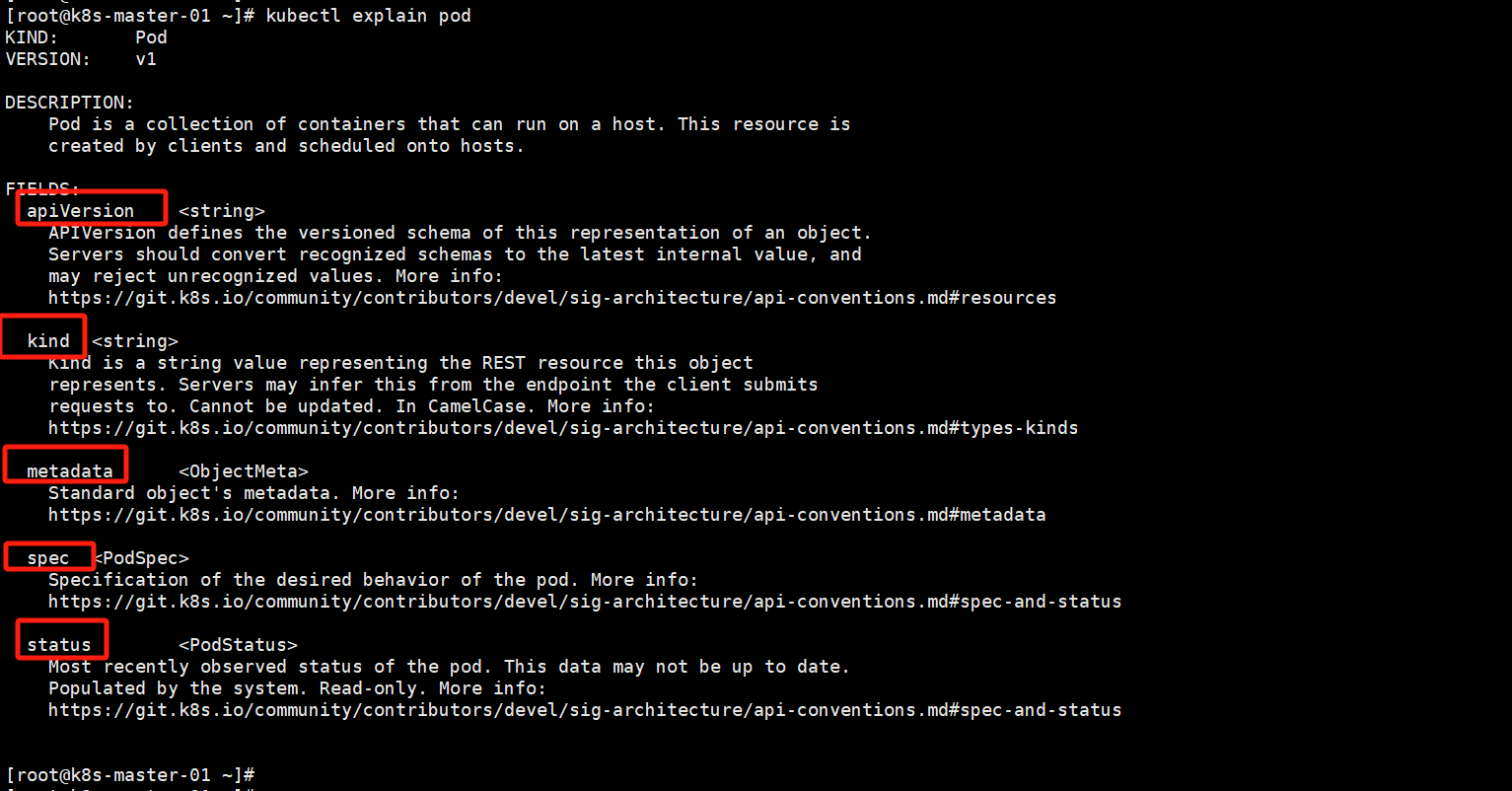Viewport: 1512px width, 791px height.
Task: Click the <string> type beside apiVersion
Action: (x=221, y=211)
